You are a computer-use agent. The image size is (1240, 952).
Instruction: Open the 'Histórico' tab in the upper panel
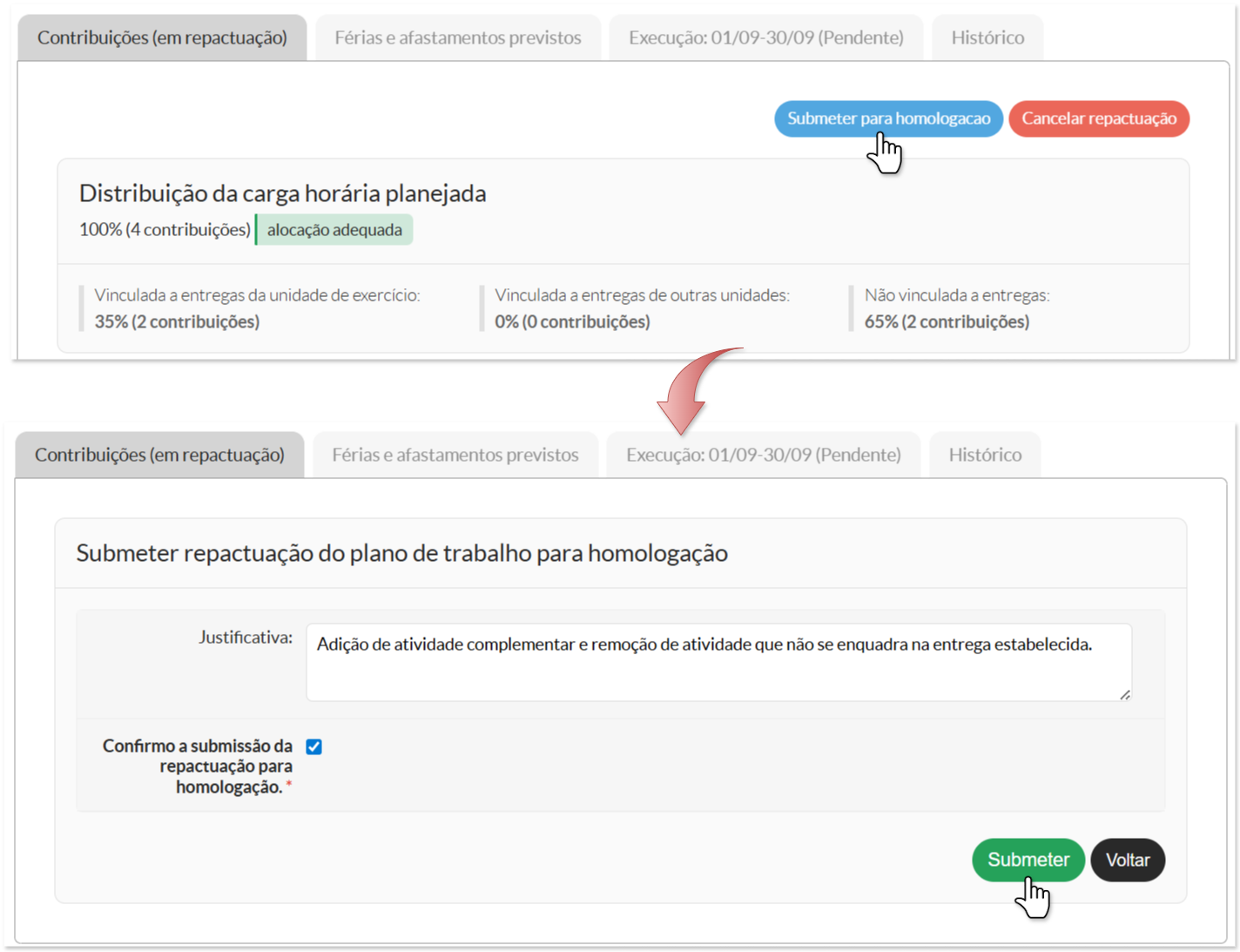[987, 37]
